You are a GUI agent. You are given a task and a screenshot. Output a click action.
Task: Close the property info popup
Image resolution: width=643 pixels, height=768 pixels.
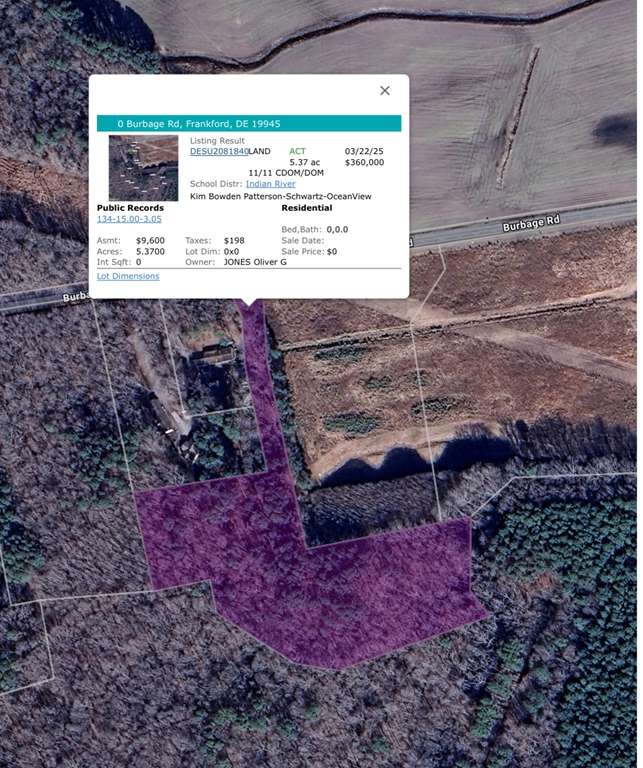(384, 91)
